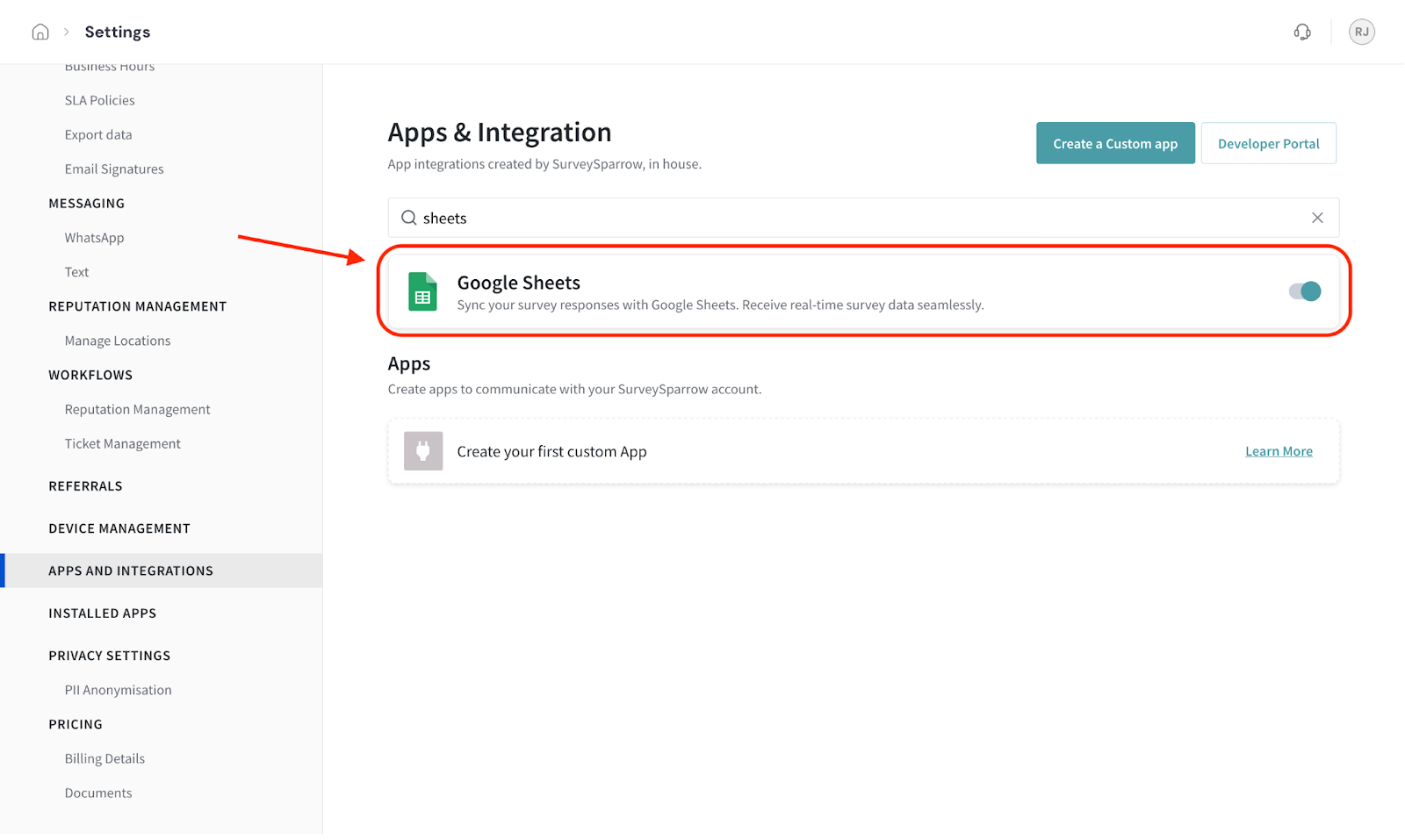
Task: Open support headset icon
Action: pyautogui.click(x=1302, y=32)
